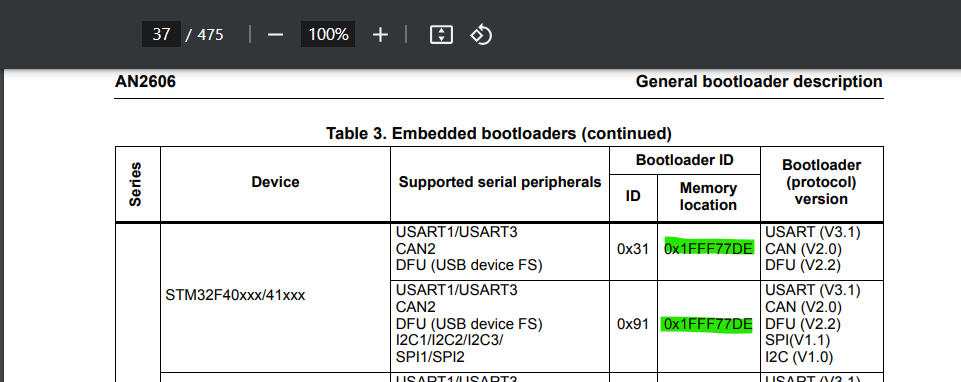Rotate the document counterclockwise
Viewport: 961px width, 382px height.
pos(481,35)
